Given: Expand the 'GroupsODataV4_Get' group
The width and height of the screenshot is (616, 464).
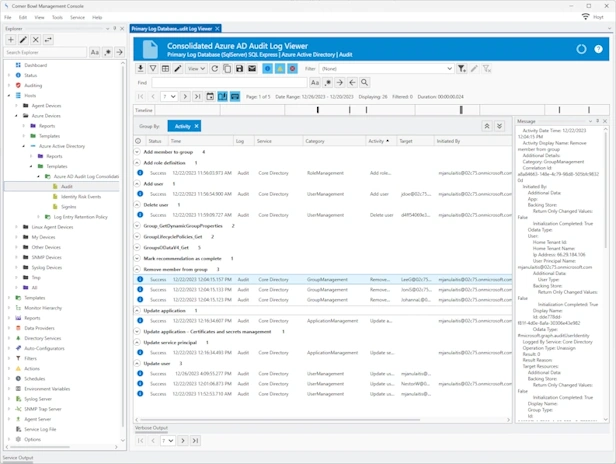Looking at the screenshot, I should pyautogui.click(x=137, y=247).
